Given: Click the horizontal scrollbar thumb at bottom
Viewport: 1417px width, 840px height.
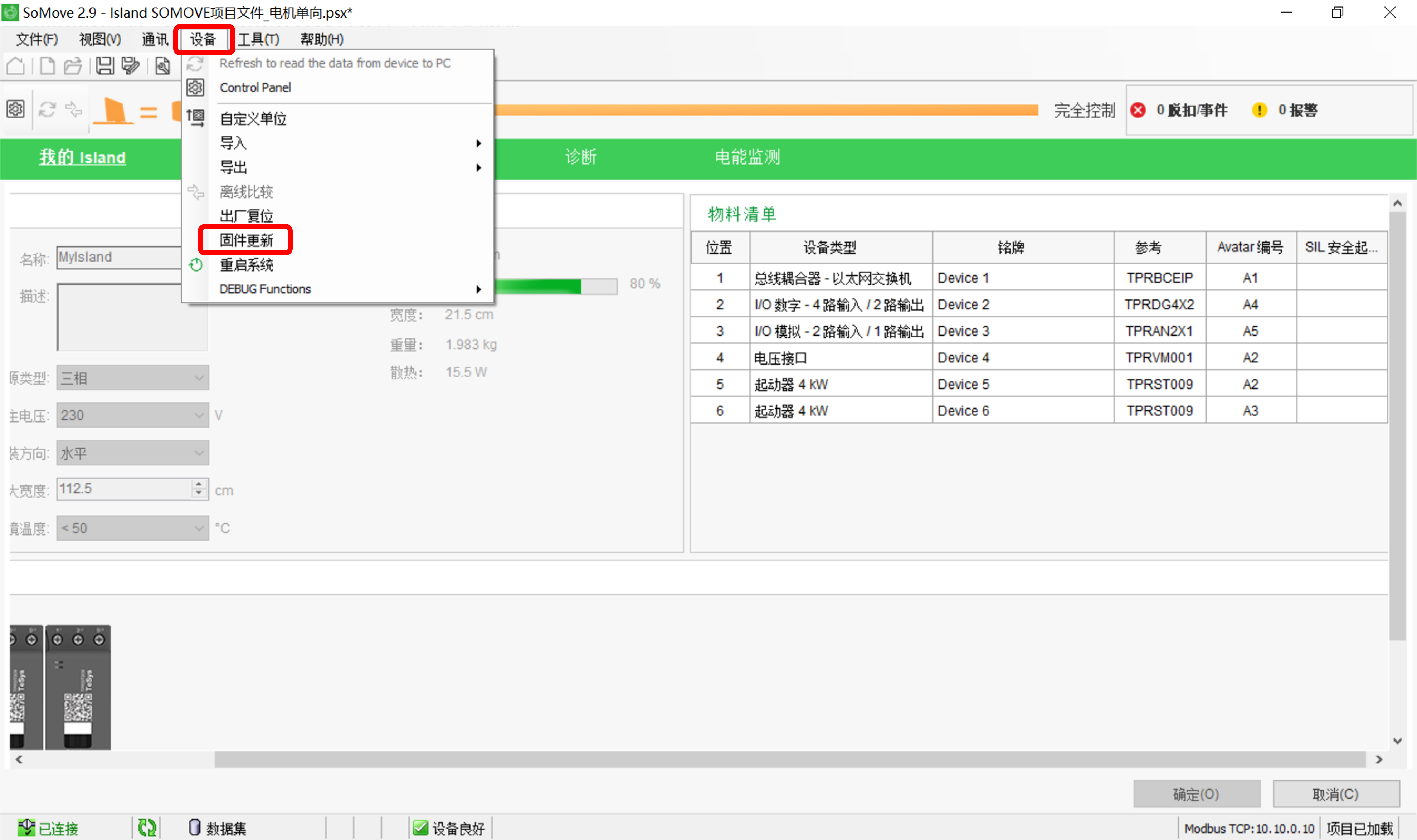Looking at the screenshot, I should [x=790, y=760].
